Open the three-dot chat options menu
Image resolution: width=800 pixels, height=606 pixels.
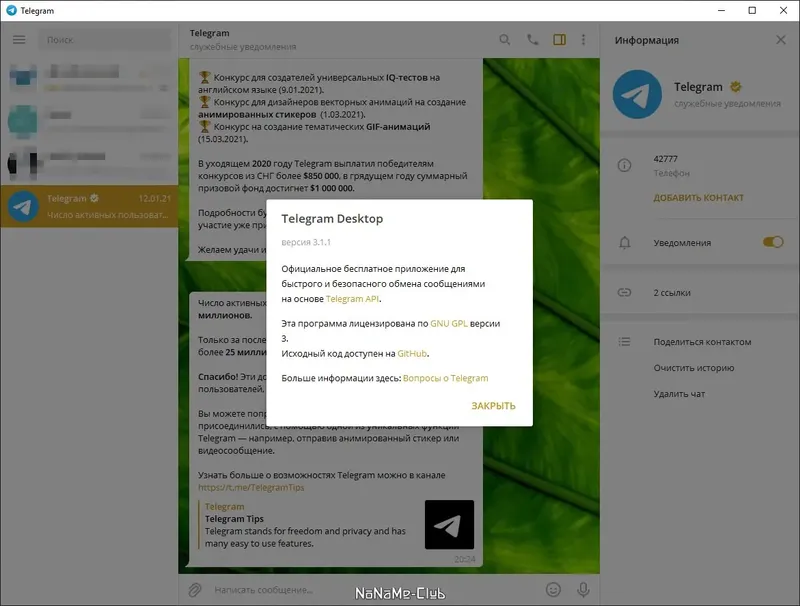583,40
